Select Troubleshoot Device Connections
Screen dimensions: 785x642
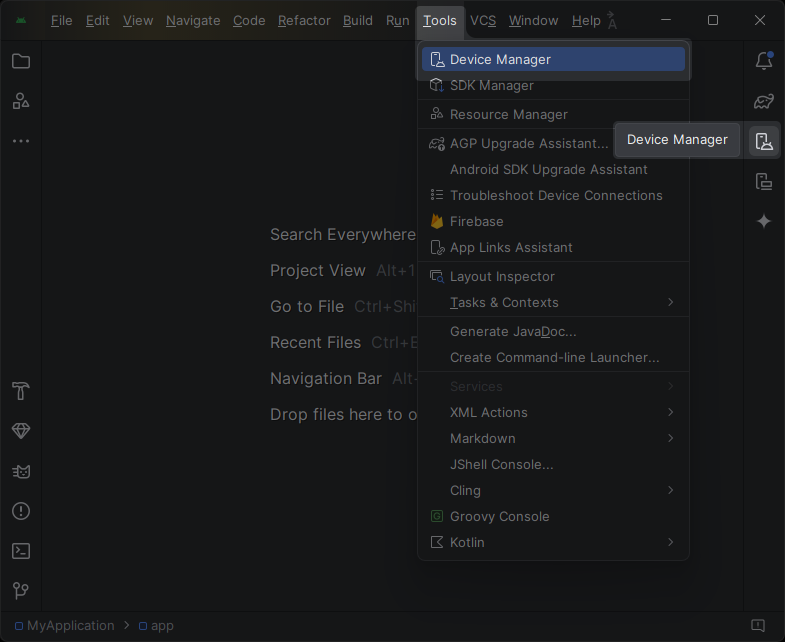(x=553, y=195)
